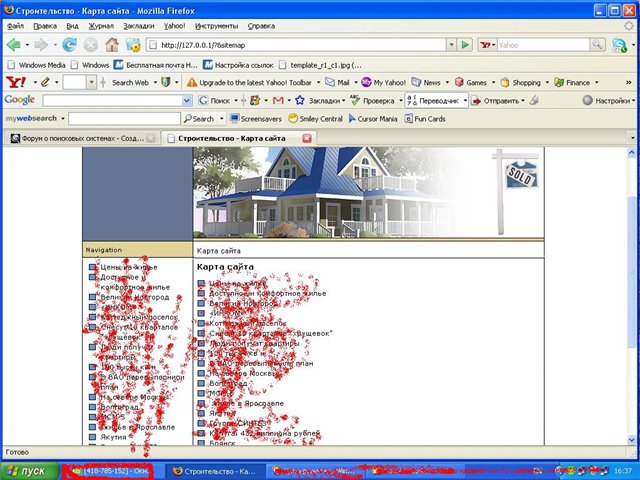Open Настройка ссылок bookmark
The height and width of the screenshot is (480, 640).
[238, 65]
